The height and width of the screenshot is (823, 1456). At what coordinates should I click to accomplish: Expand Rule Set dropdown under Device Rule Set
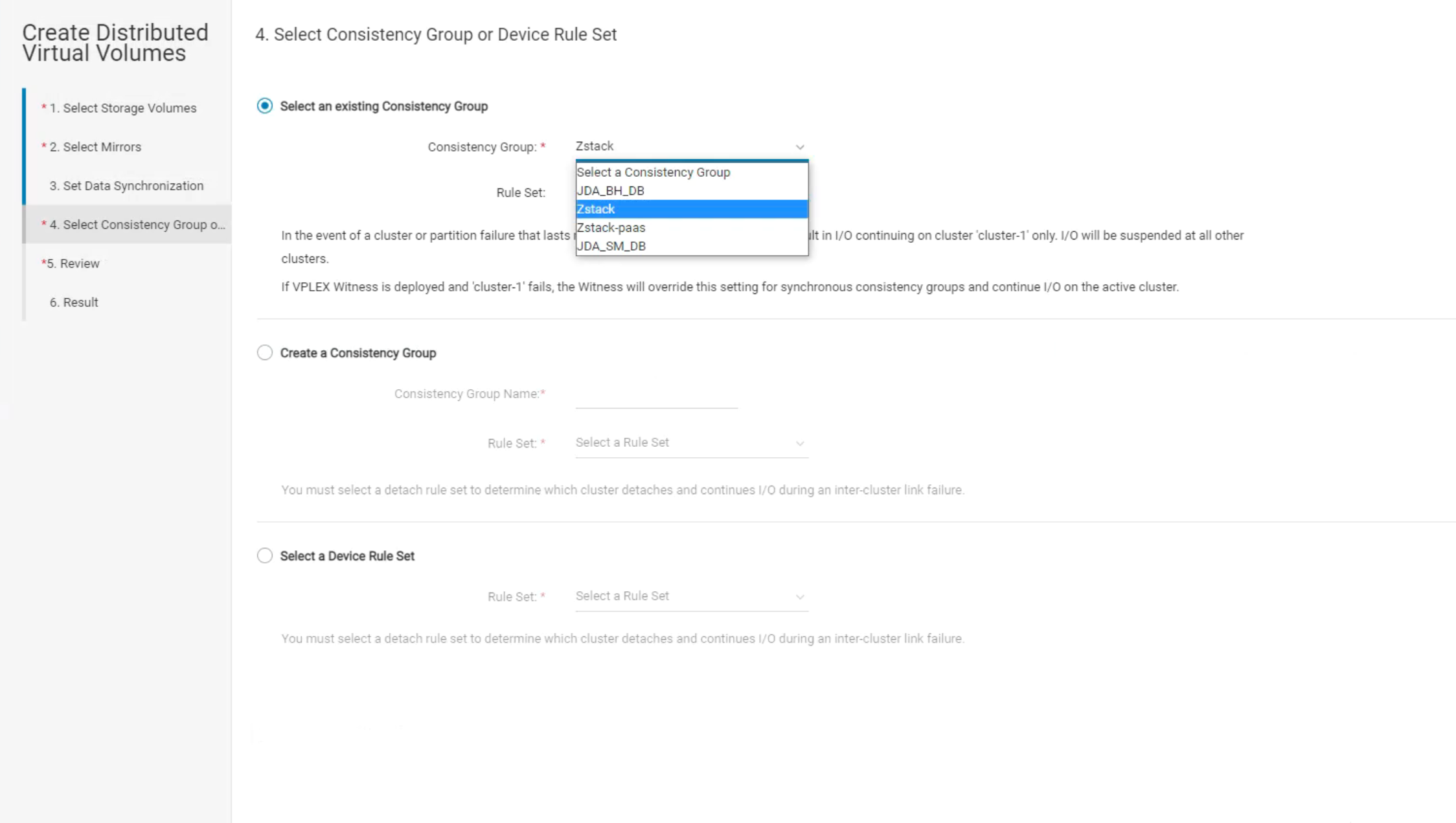690,596
